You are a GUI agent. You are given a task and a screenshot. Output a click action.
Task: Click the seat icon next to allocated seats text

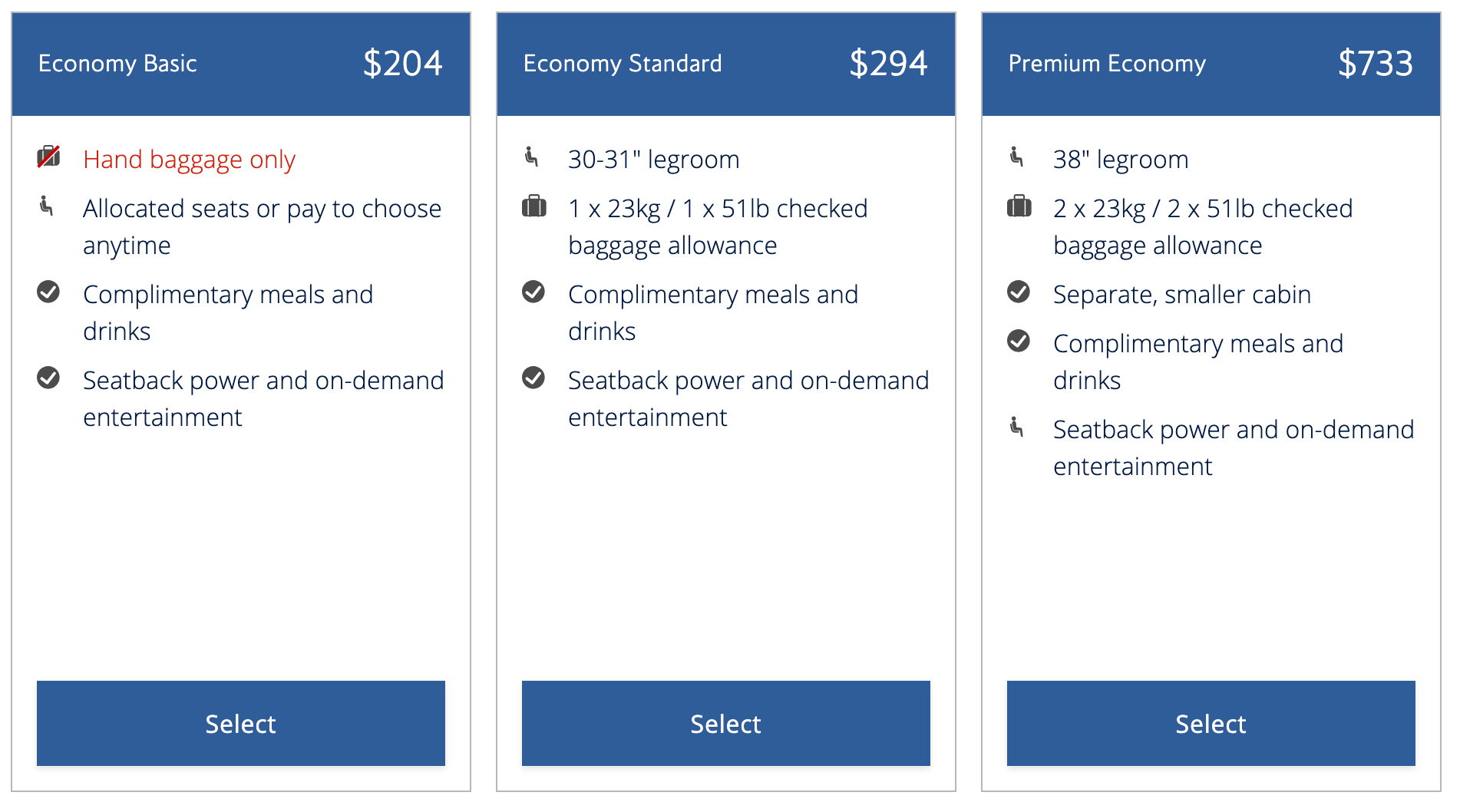click(48, 206)
